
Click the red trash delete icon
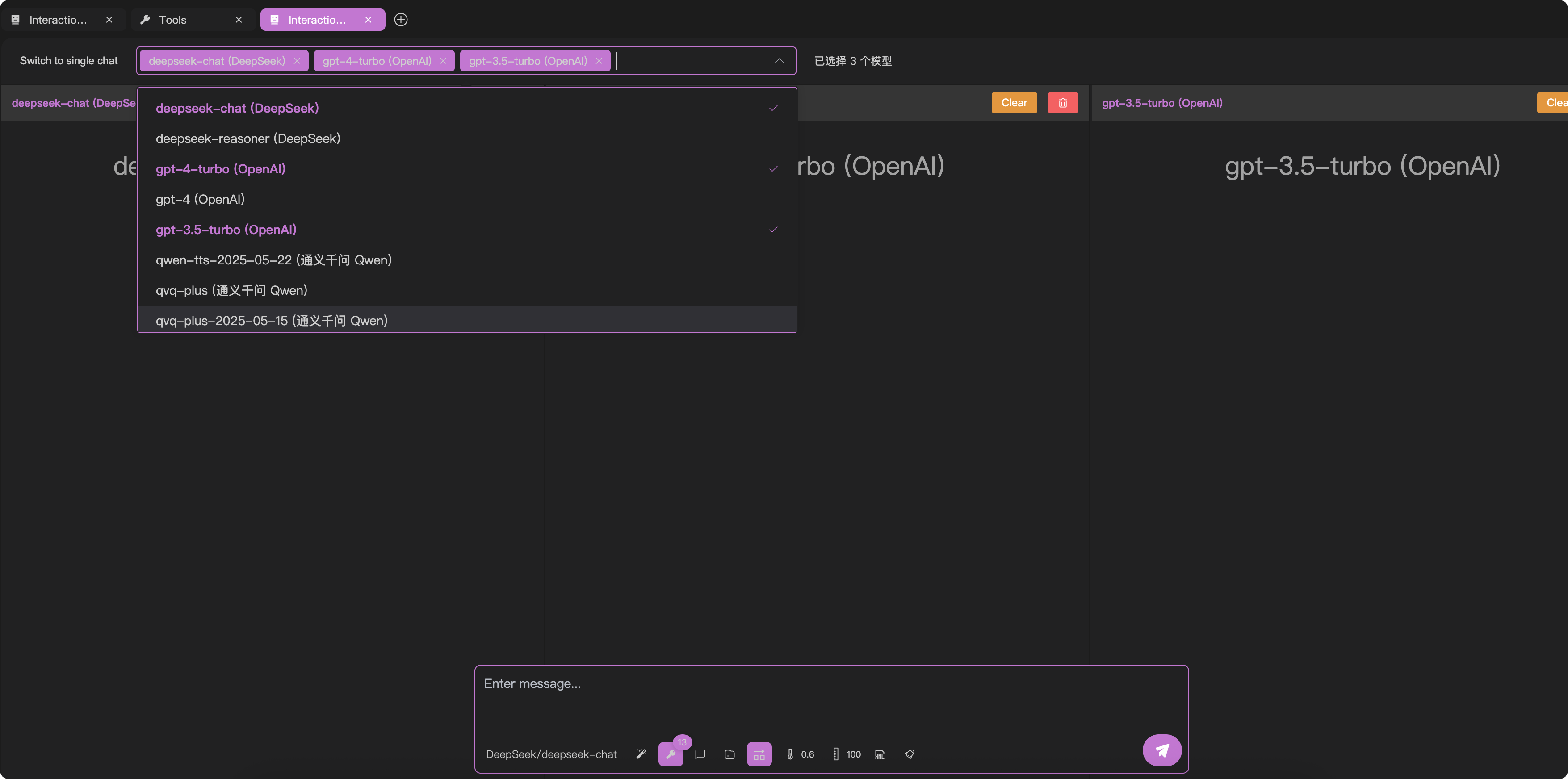[x=1063, y=103]
